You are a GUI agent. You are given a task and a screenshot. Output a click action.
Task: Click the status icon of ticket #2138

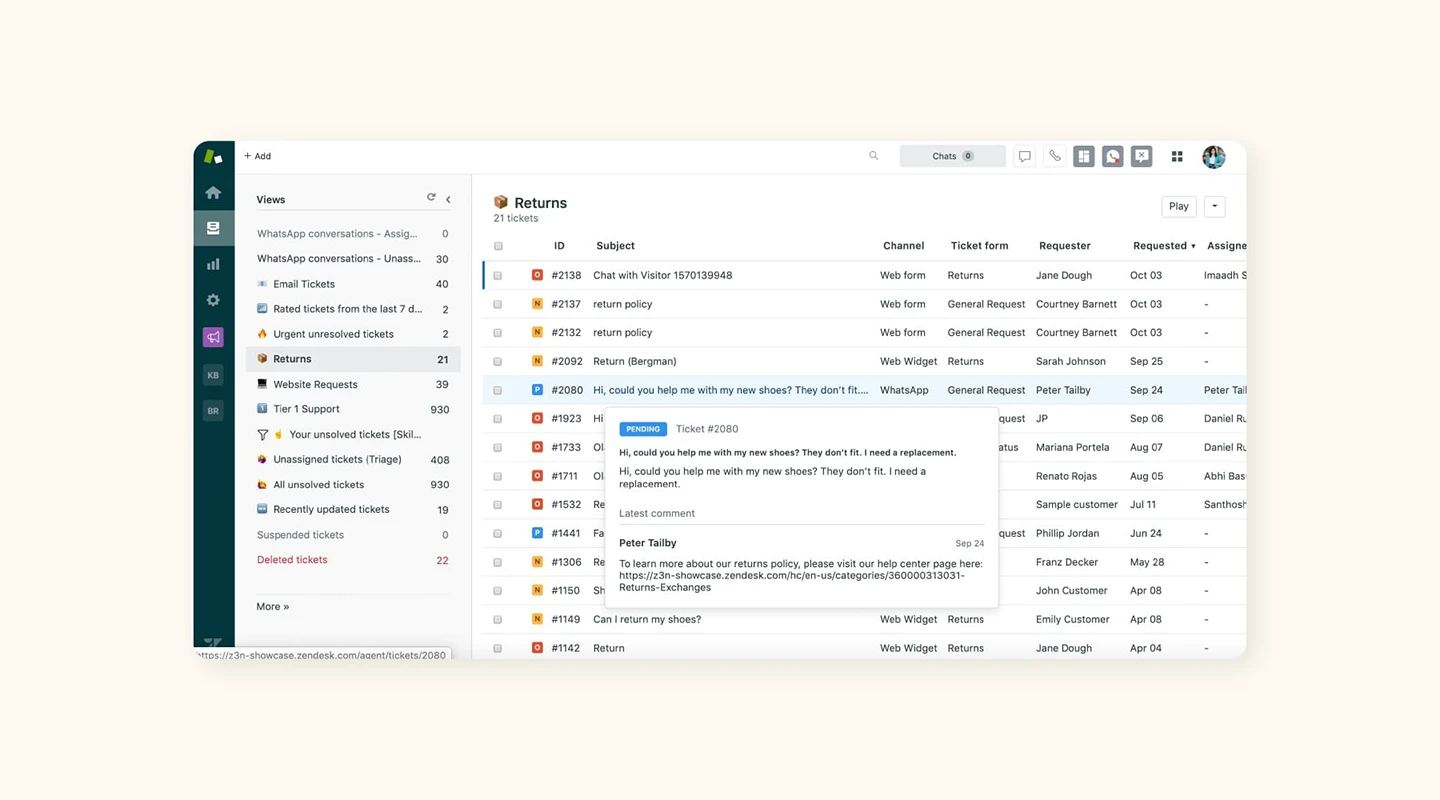537,275
